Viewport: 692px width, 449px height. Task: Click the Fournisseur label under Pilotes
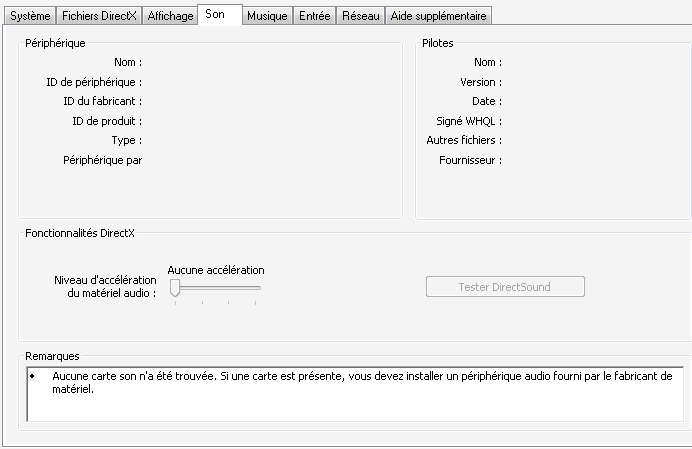pyautogui.click(x=470, y=160)
